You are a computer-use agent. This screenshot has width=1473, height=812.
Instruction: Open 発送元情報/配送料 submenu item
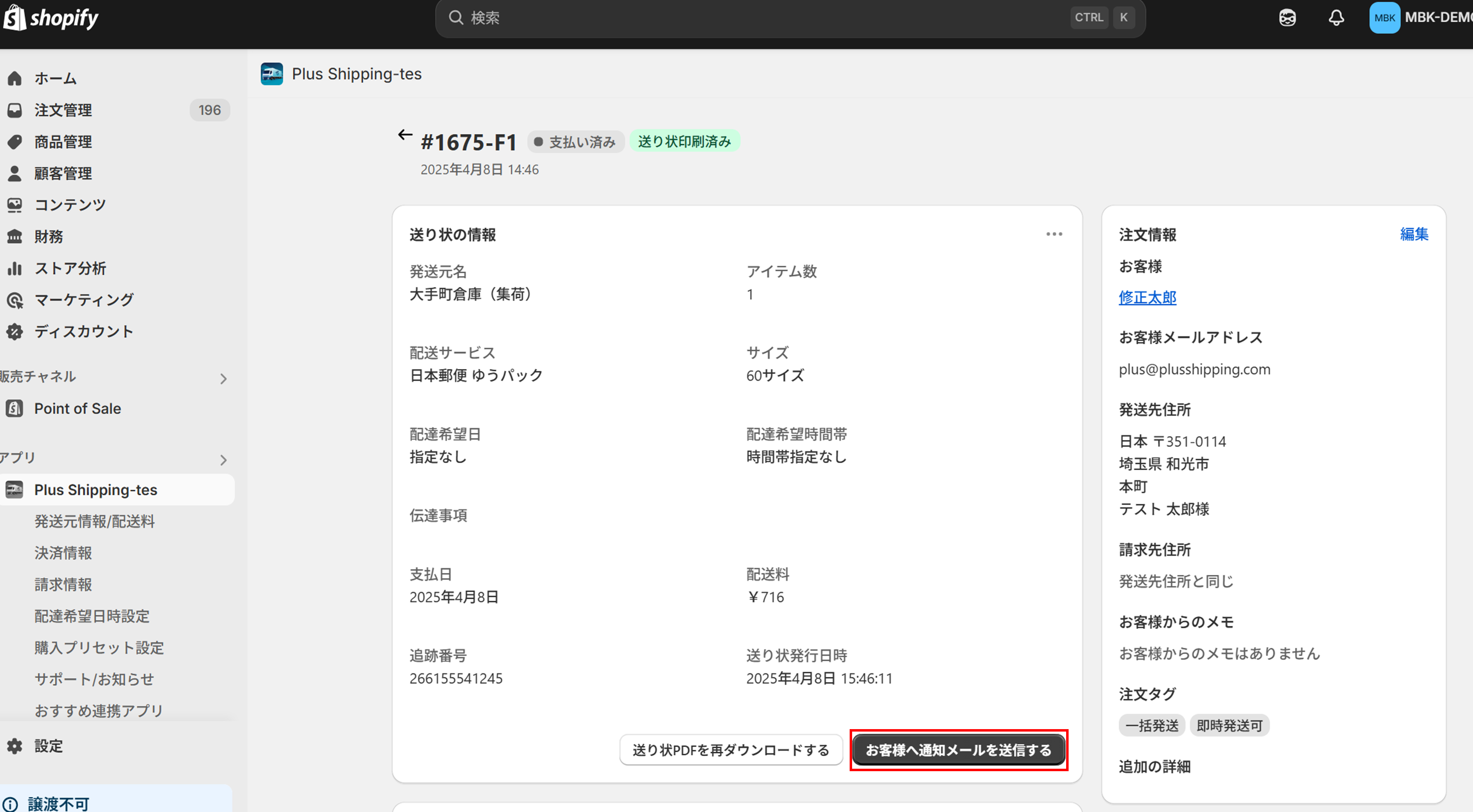[x=94, y=521]
